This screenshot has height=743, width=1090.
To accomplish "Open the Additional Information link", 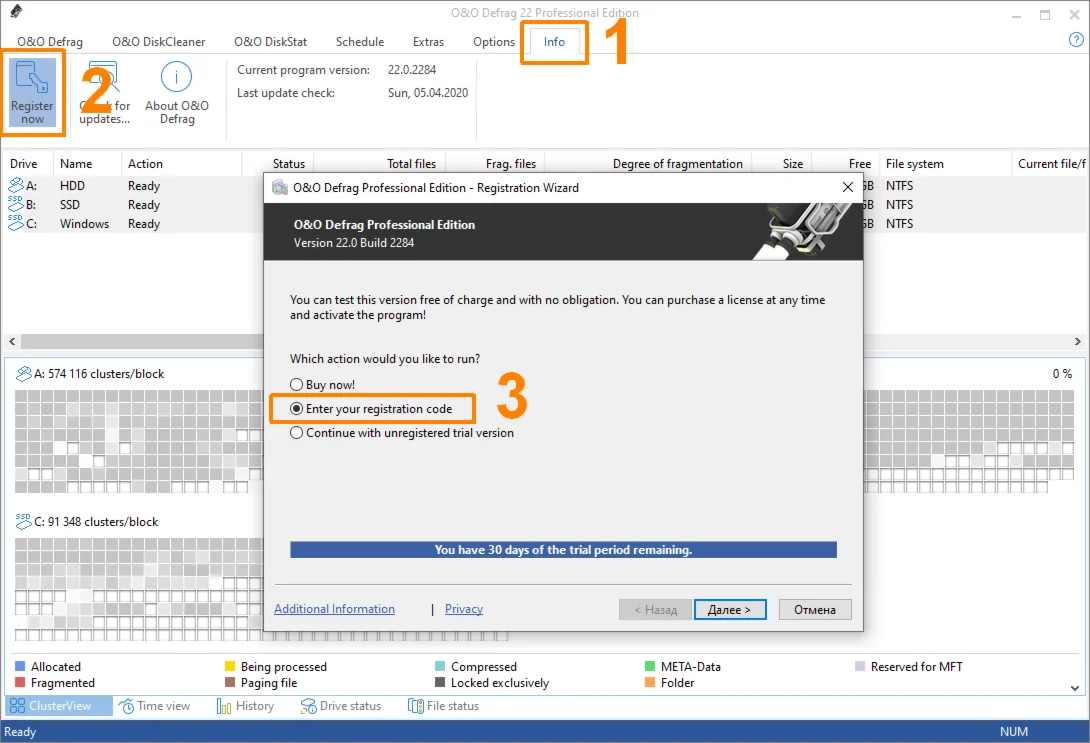I will click(334, 609).
